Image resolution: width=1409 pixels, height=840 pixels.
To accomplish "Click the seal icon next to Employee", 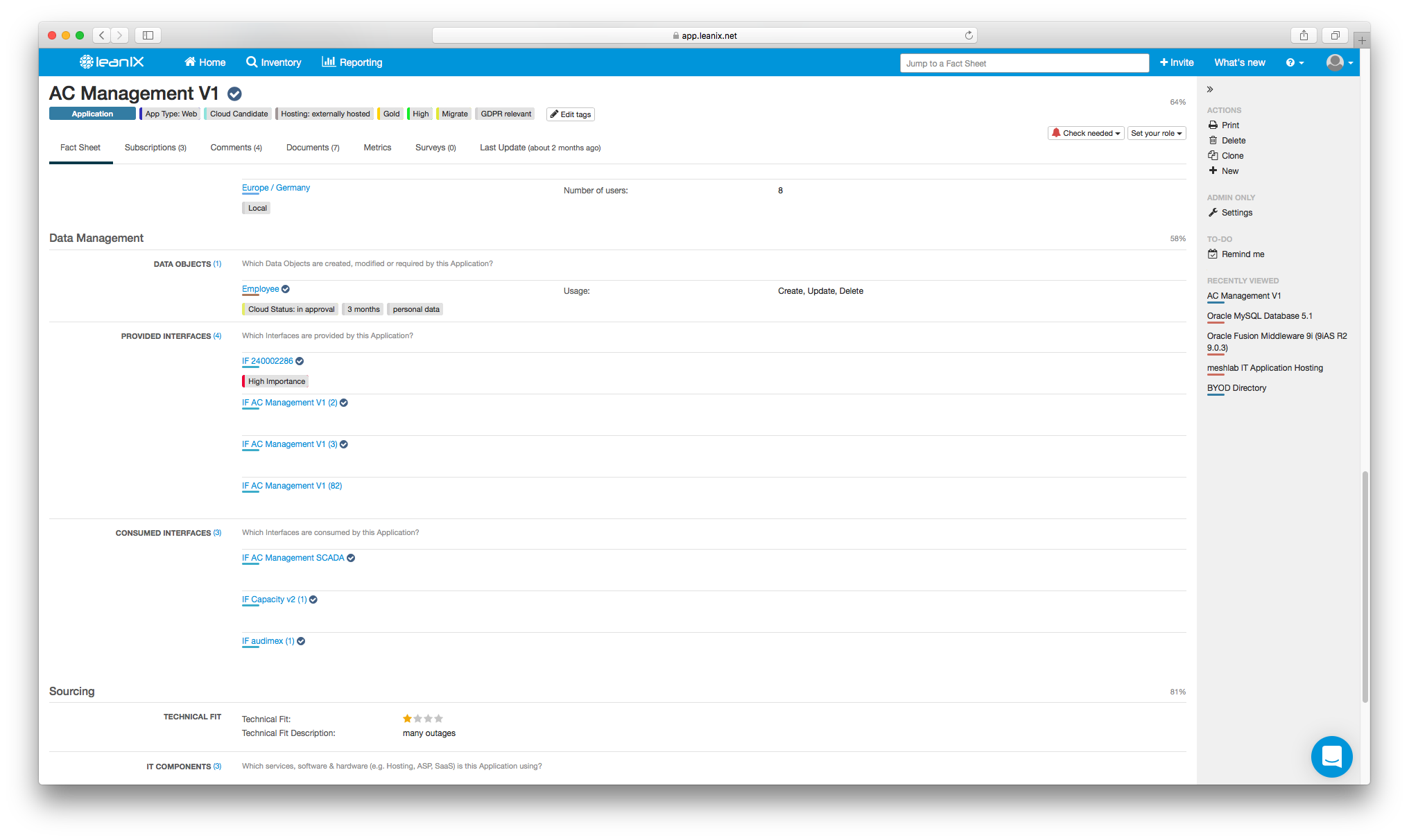I will [x=286, y=289].
